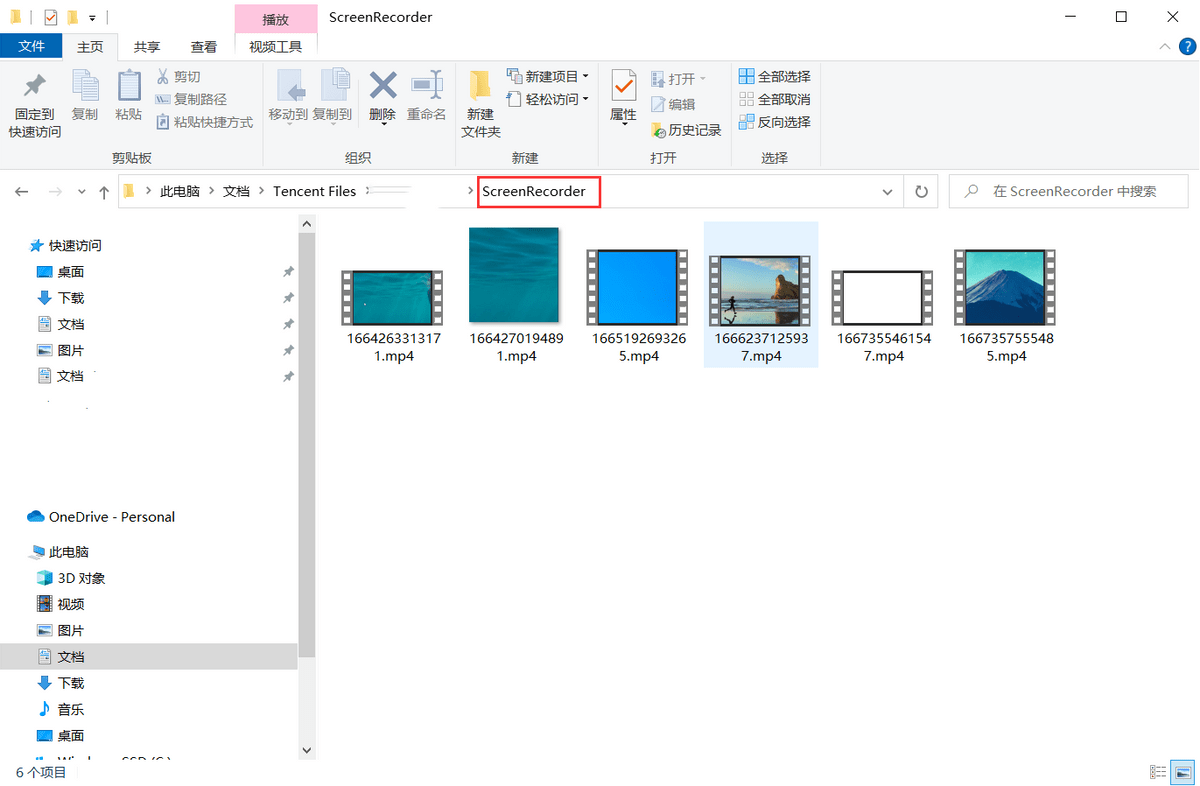Go to 文档 in the address path
This screenshot has height=786, width=1200.
coord(236,191)
